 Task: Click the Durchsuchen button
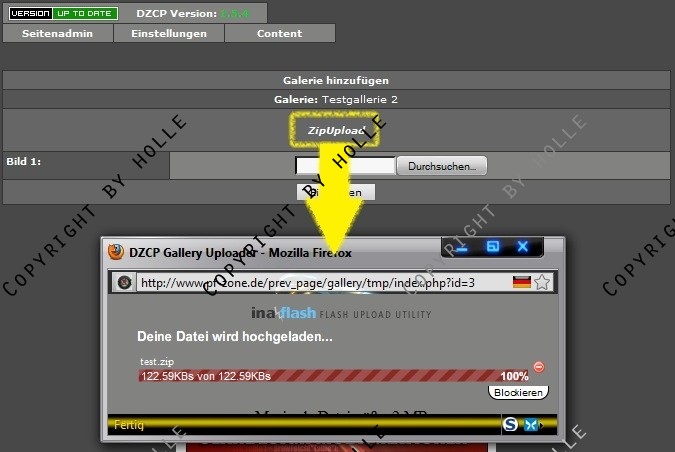(442, 166)
